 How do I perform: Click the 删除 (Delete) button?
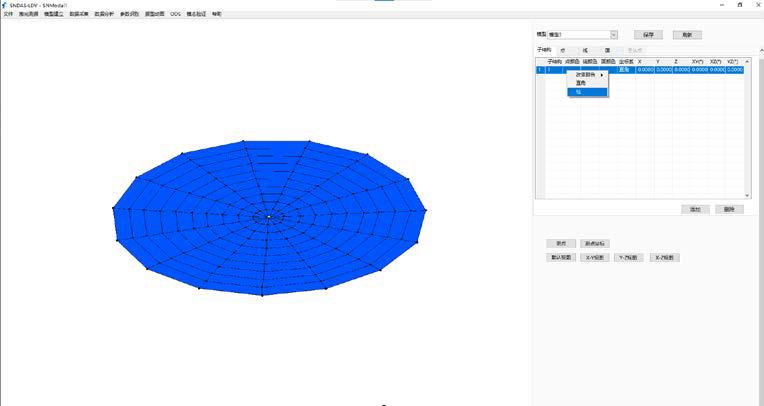[x=729, y=209]
